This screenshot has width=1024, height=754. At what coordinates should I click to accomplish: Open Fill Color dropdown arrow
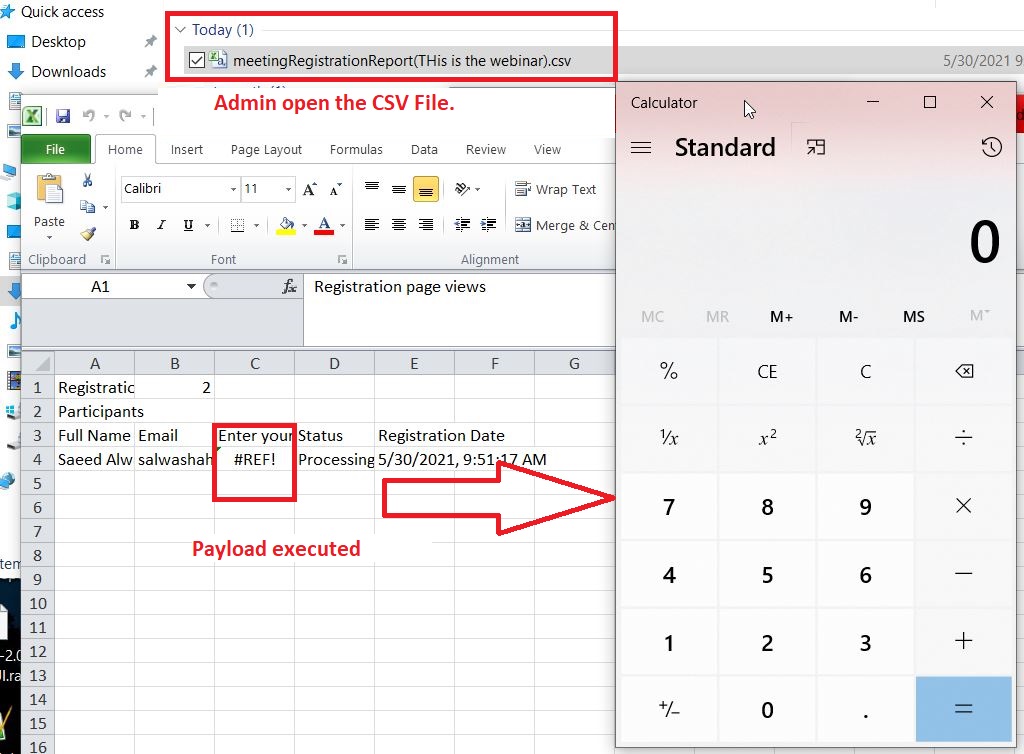[304, 225]
